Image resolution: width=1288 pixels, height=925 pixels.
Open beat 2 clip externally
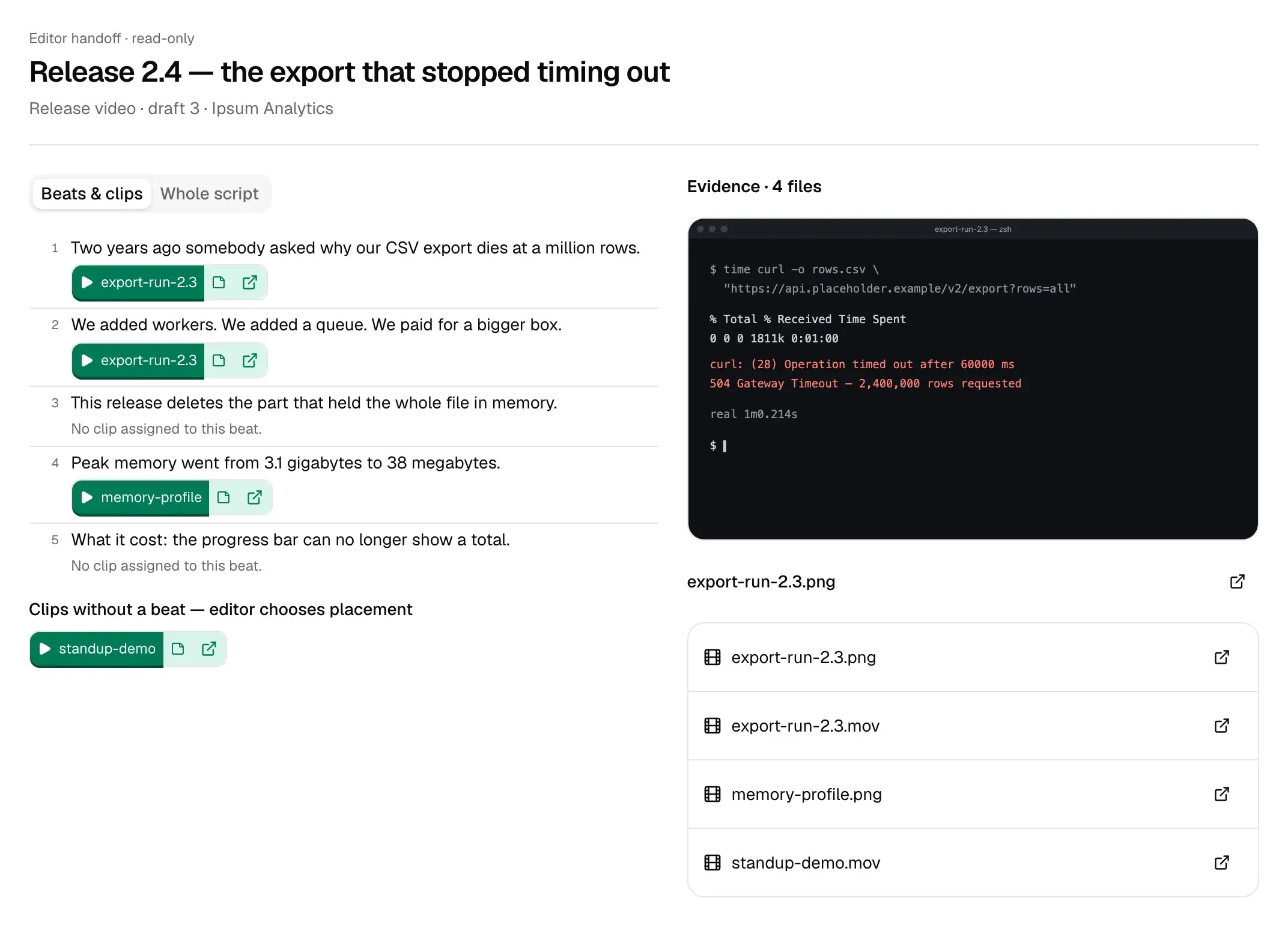pos(250,360)
